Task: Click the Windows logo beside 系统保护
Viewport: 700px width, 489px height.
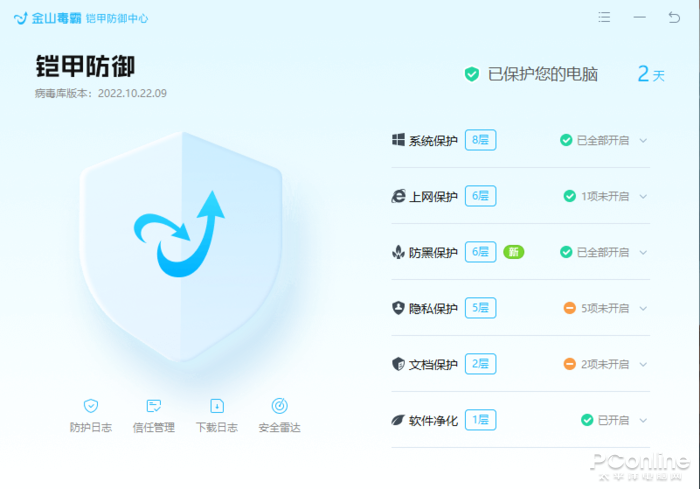Action: click(x=398, y=140)
